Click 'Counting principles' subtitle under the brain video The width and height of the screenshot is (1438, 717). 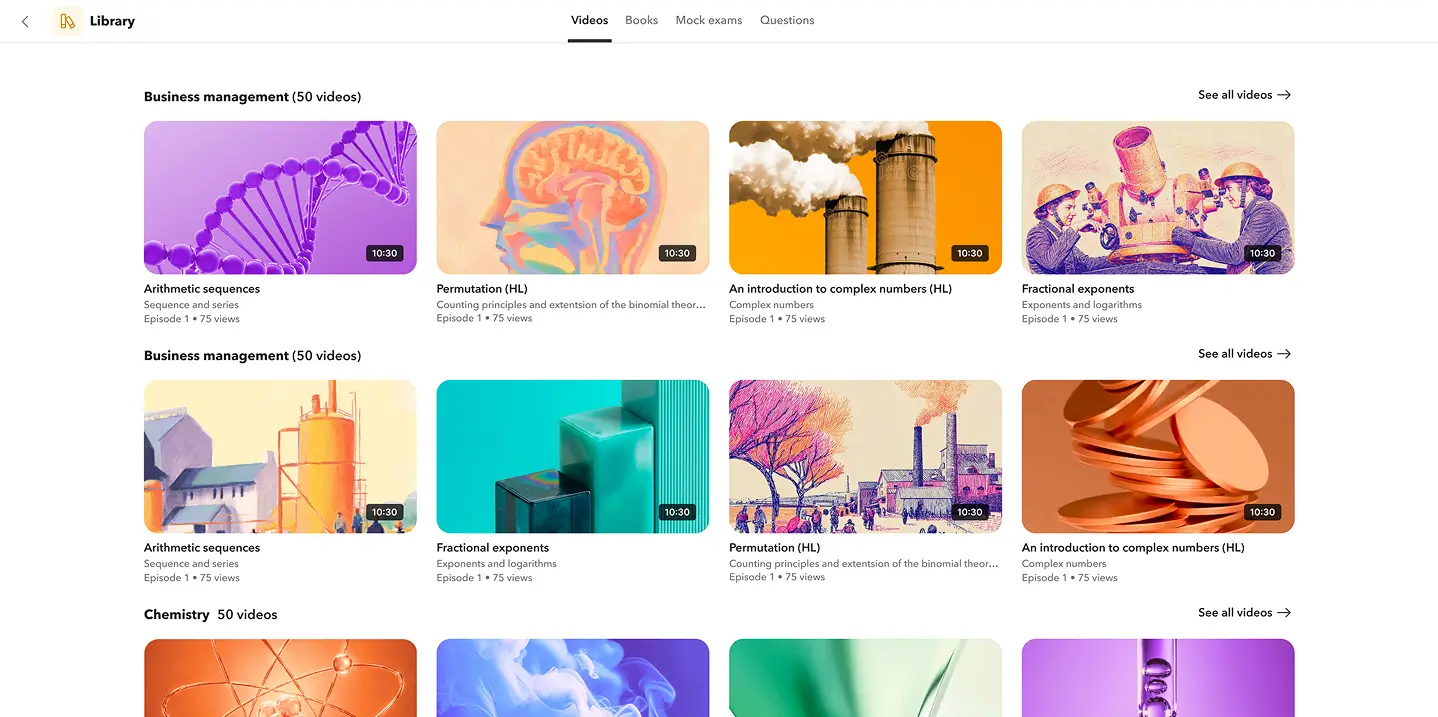point(571,305)
